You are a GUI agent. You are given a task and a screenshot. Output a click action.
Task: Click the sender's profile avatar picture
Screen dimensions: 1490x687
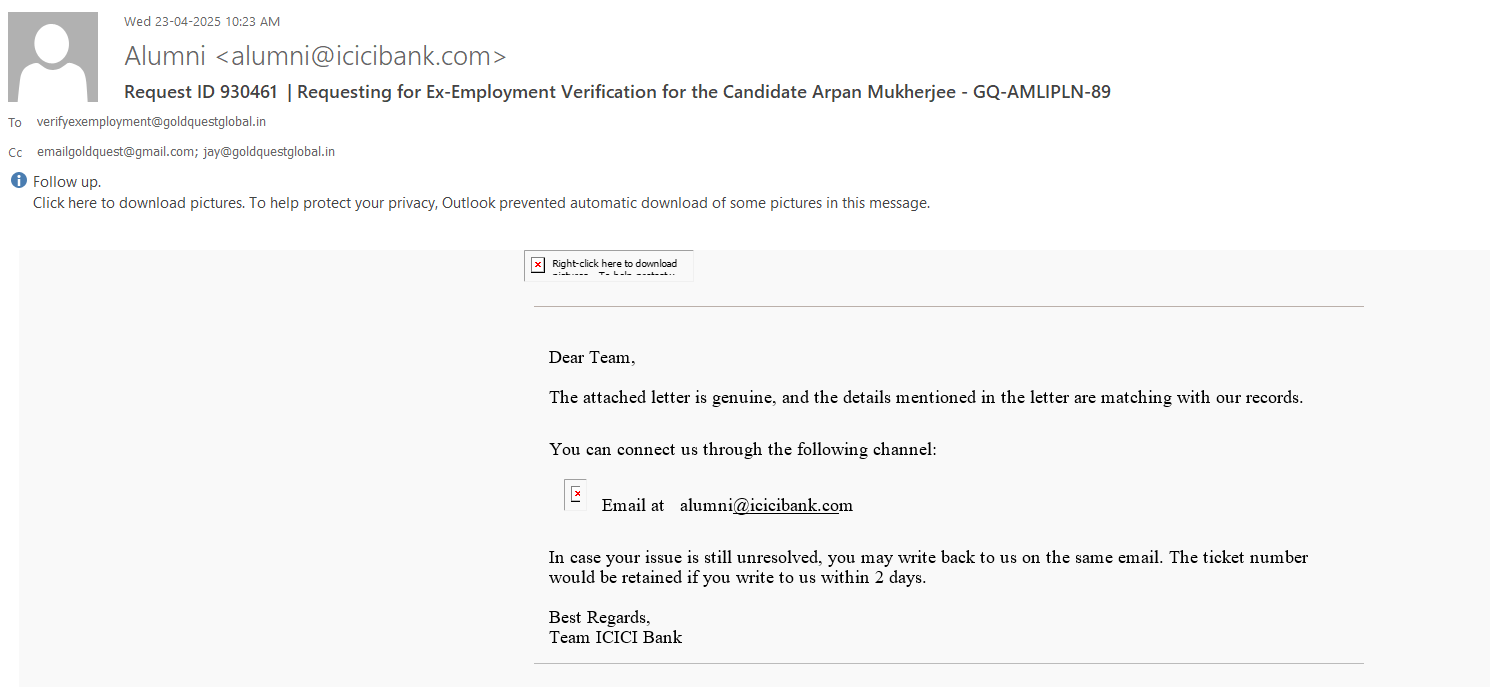coord(53,57)
